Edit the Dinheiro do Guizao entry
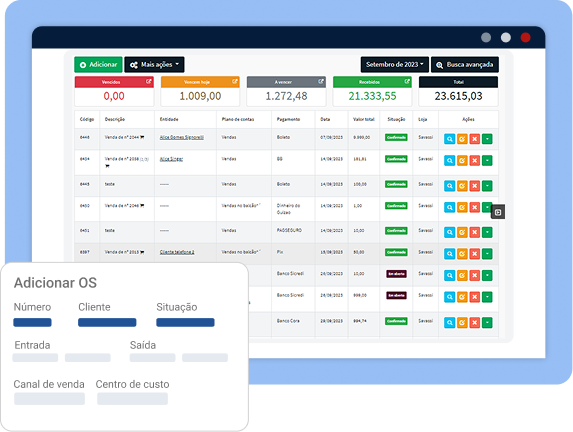The image size is (573, 432). pos(462,207)
